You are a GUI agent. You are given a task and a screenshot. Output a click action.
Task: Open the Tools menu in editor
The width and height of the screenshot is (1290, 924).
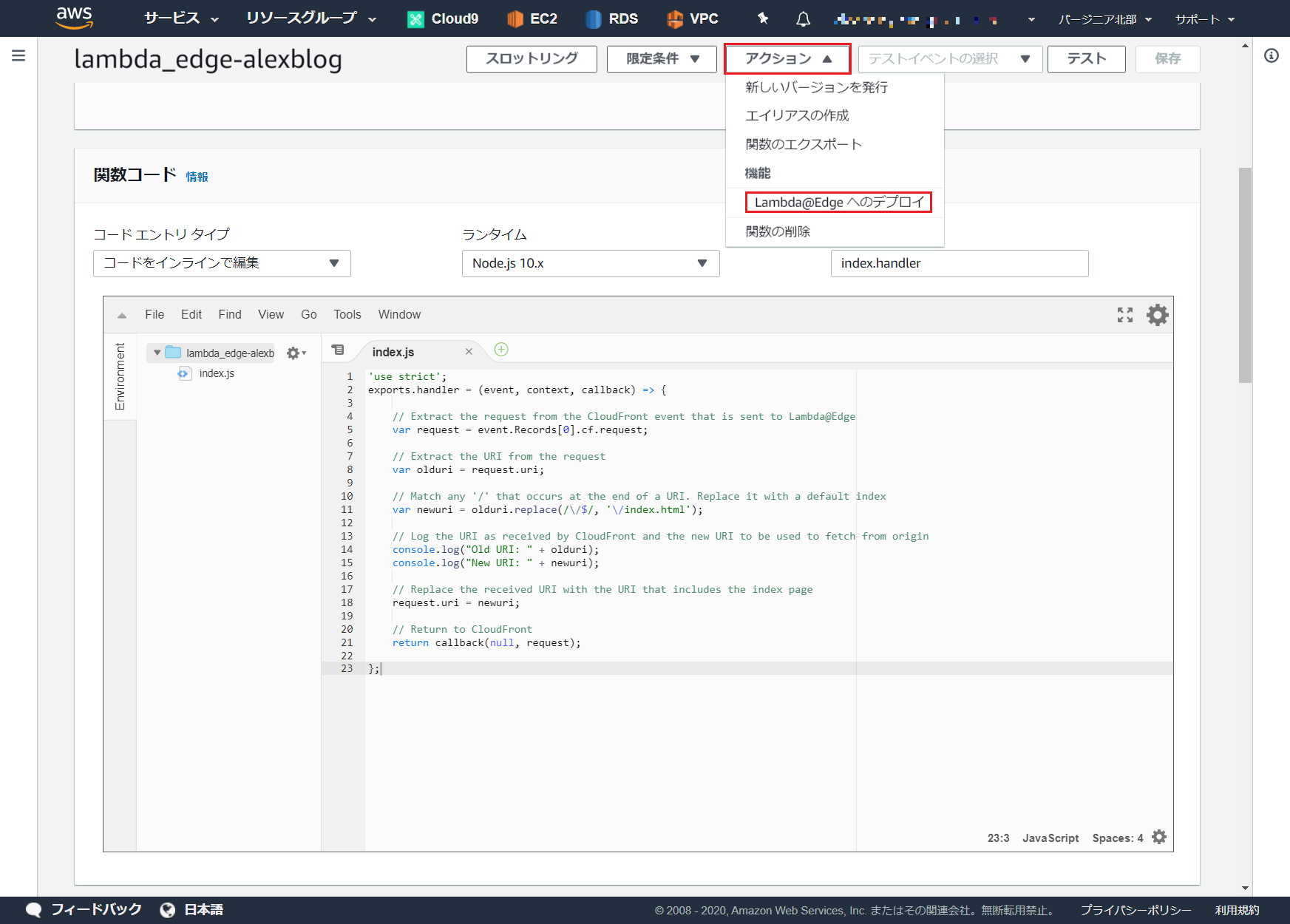[347, 314]
